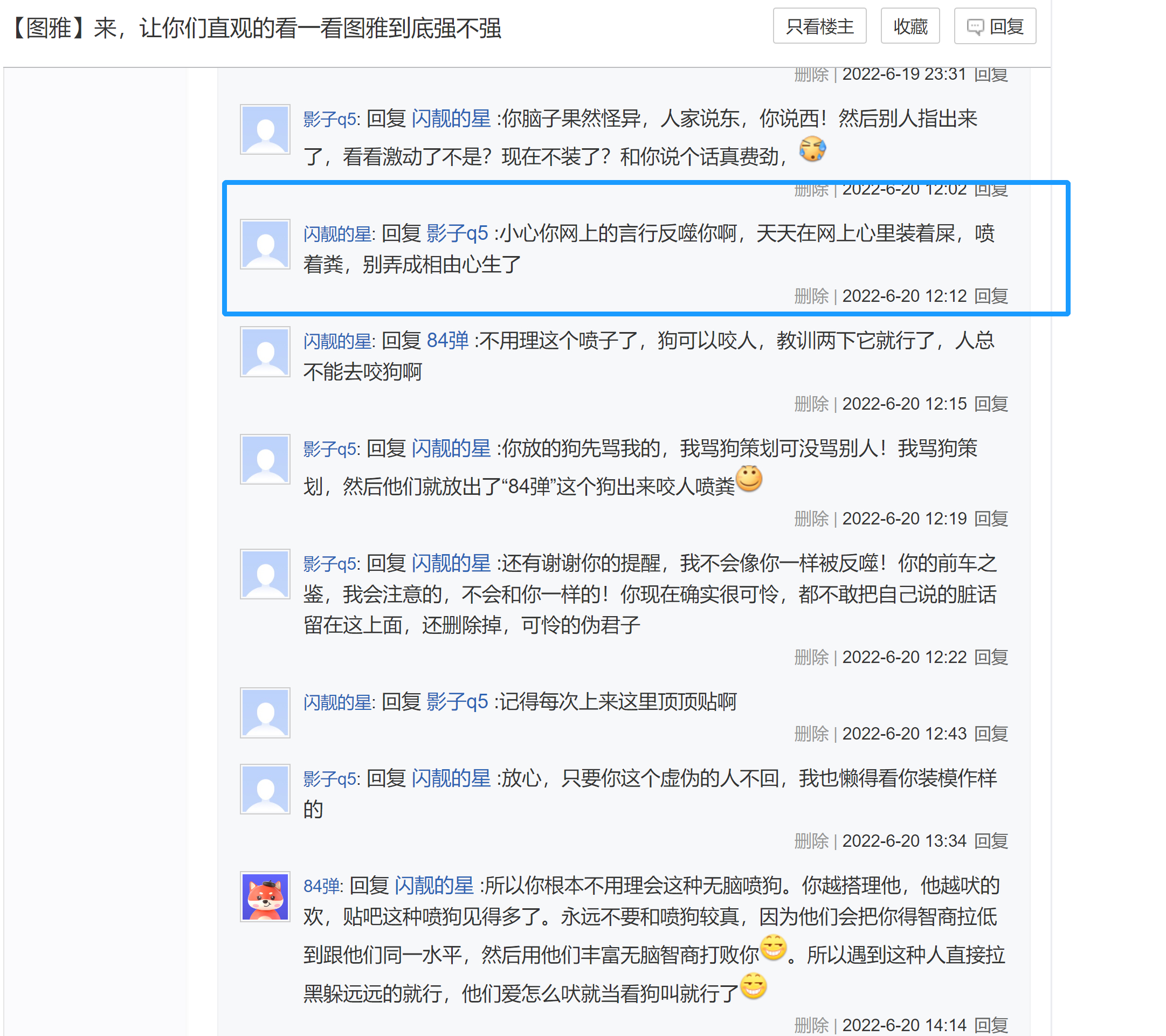
Task: Reply to the comment posted at 13:34
Action: 991,841
